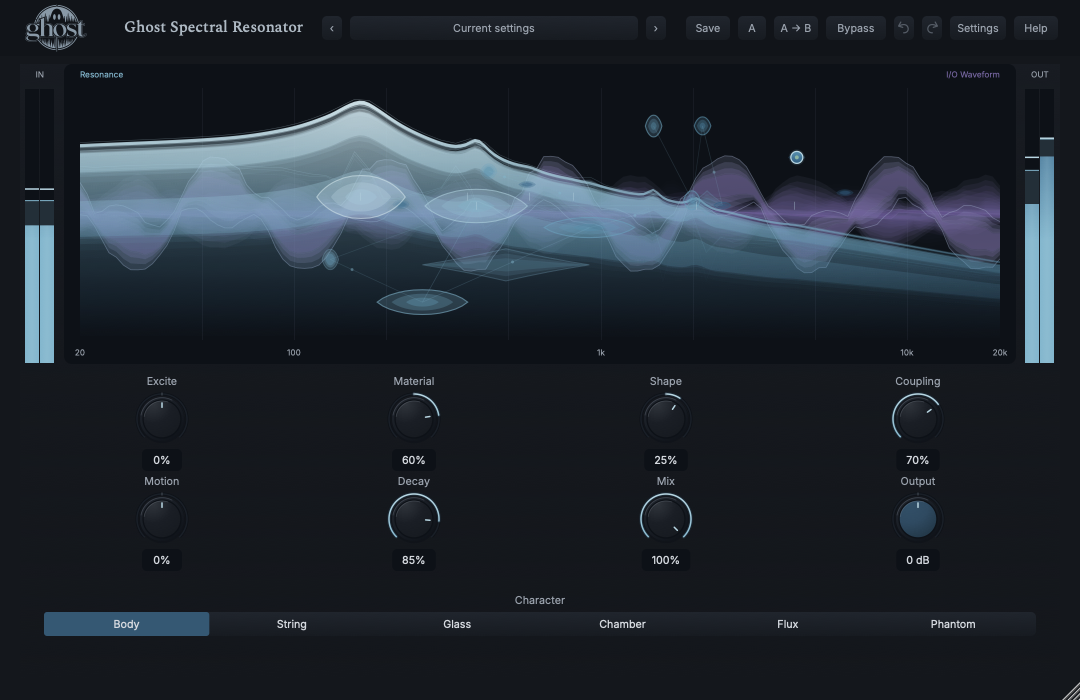Copy settings A to B
1080x700 pixels.
coord(796,28)
